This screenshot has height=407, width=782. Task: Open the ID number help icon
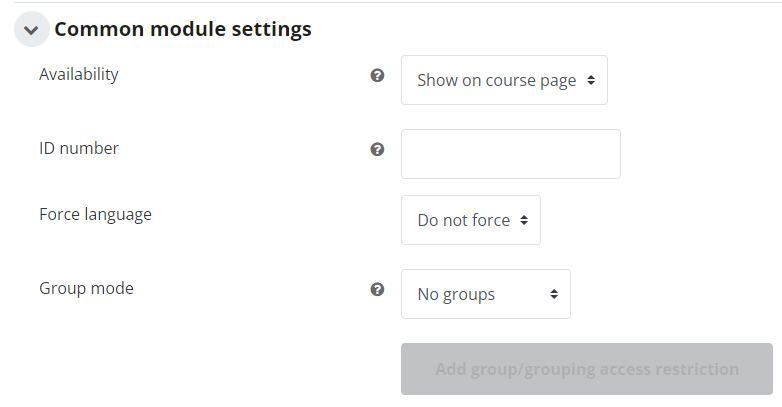pos(378,149)
